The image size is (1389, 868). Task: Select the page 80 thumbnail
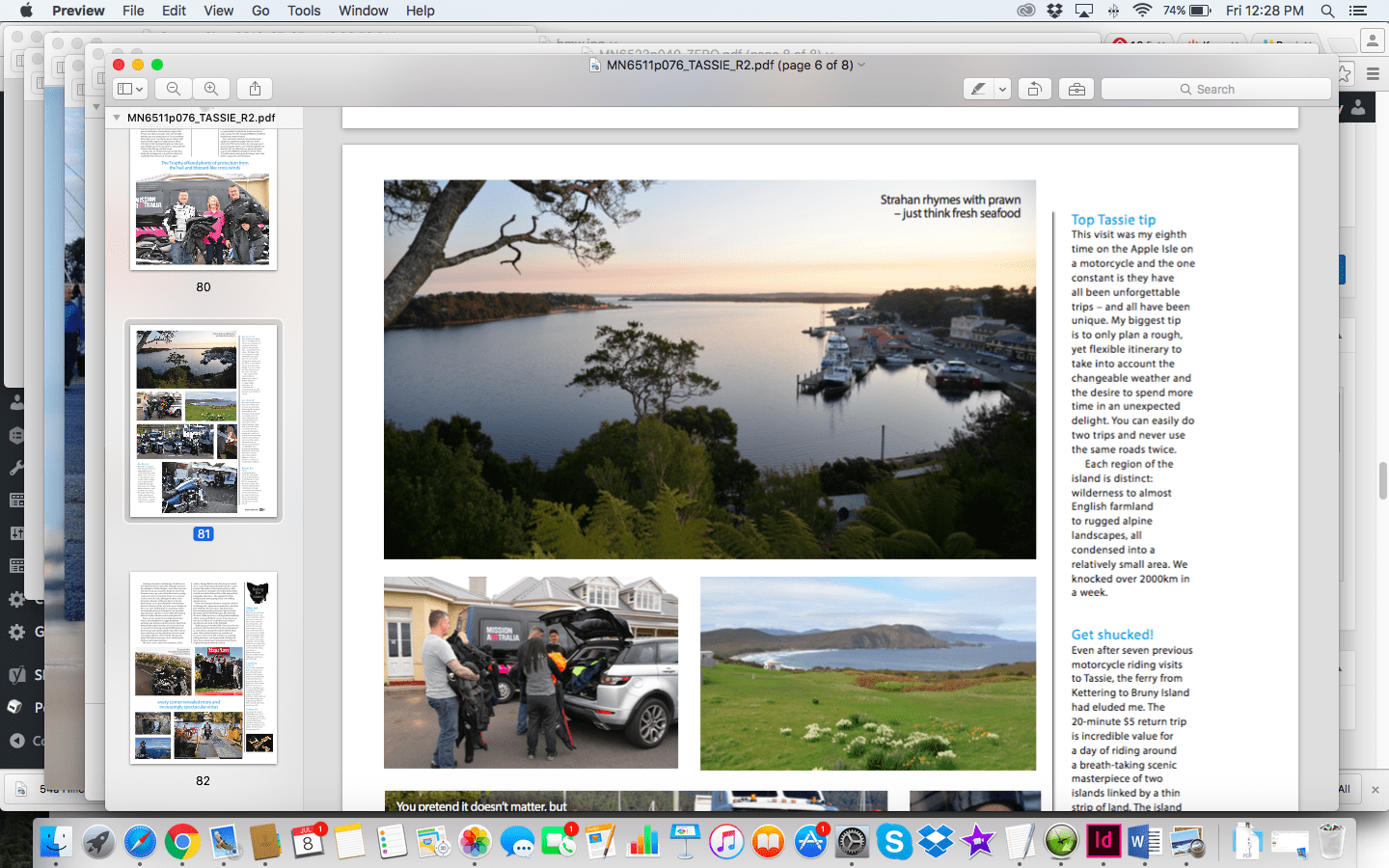pyautogui.click(x=204, y=201)
